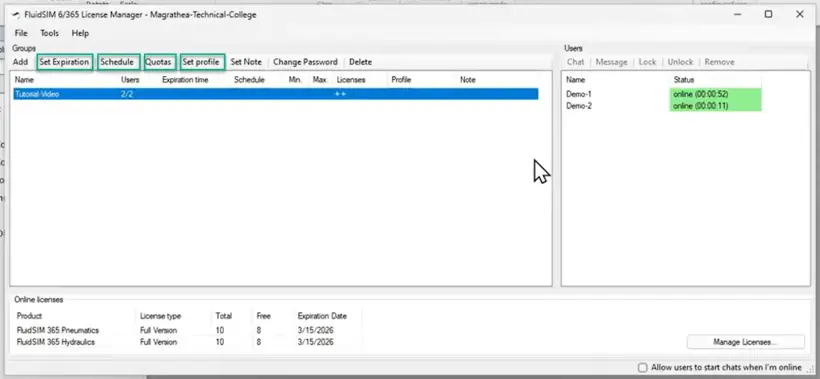
Task: Click the Max. column header
Action: 320,80
